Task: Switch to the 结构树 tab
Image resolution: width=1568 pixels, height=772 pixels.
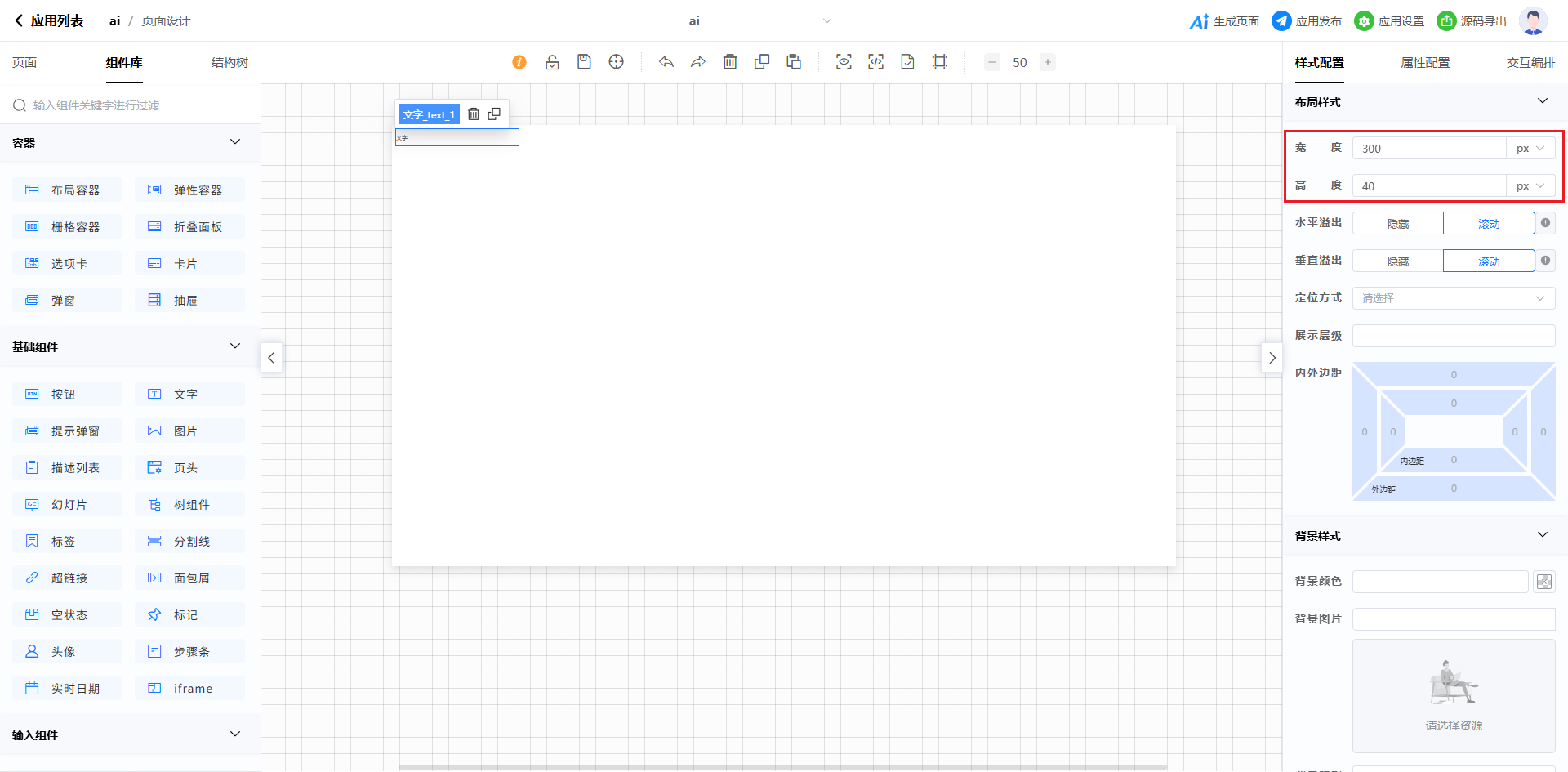Action: pyautogui.click(x=229, y=63)
